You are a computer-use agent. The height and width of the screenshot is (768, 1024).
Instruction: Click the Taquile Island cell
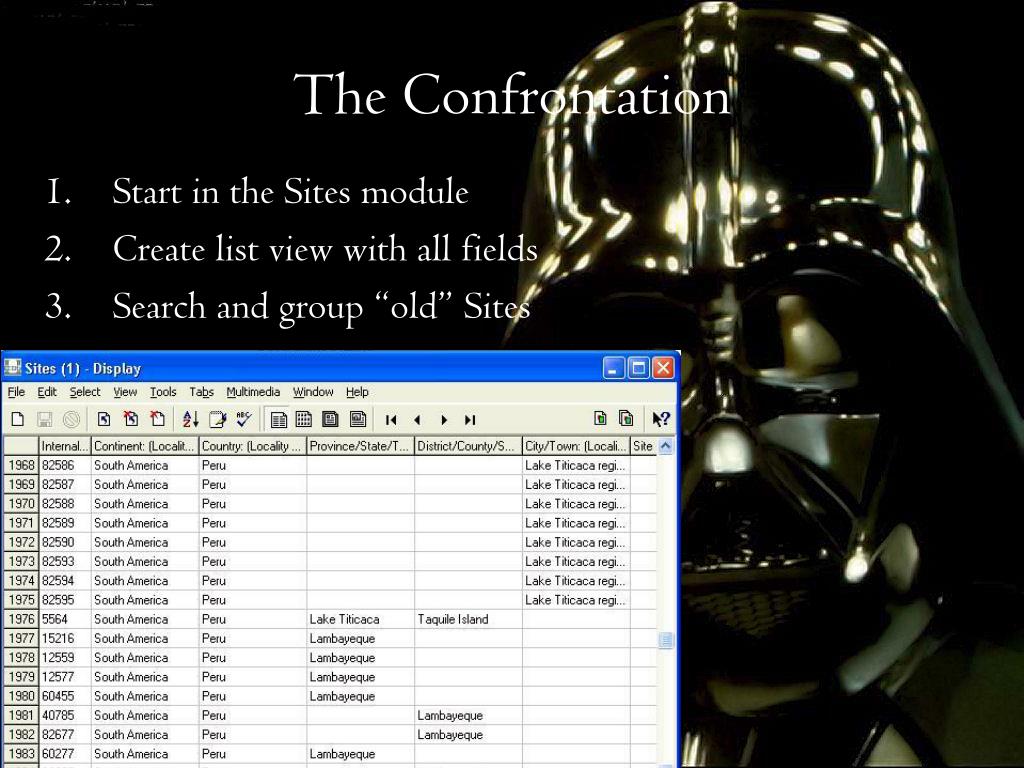pyautogui.click(x=468, y=619)
